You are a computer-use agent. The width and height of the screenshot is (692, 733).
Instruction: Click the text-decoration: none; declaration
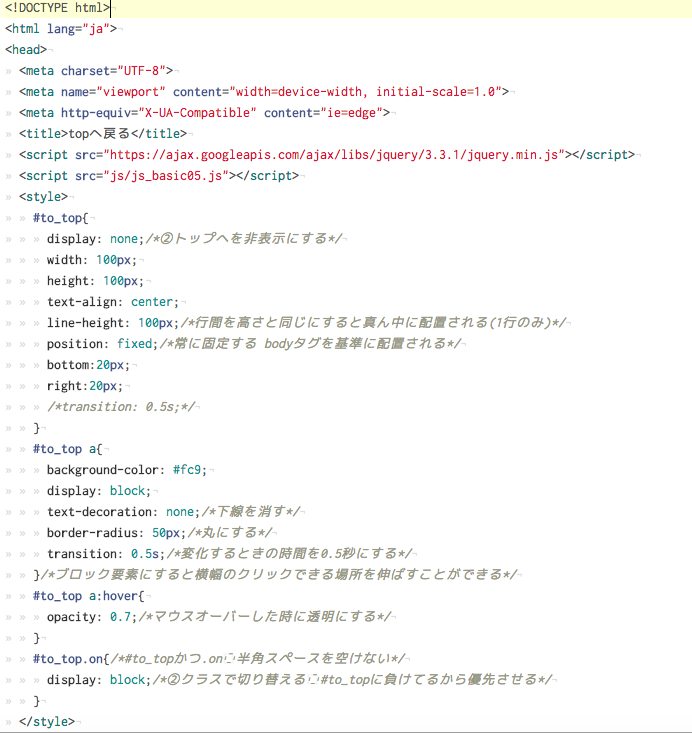pos(123,512)
